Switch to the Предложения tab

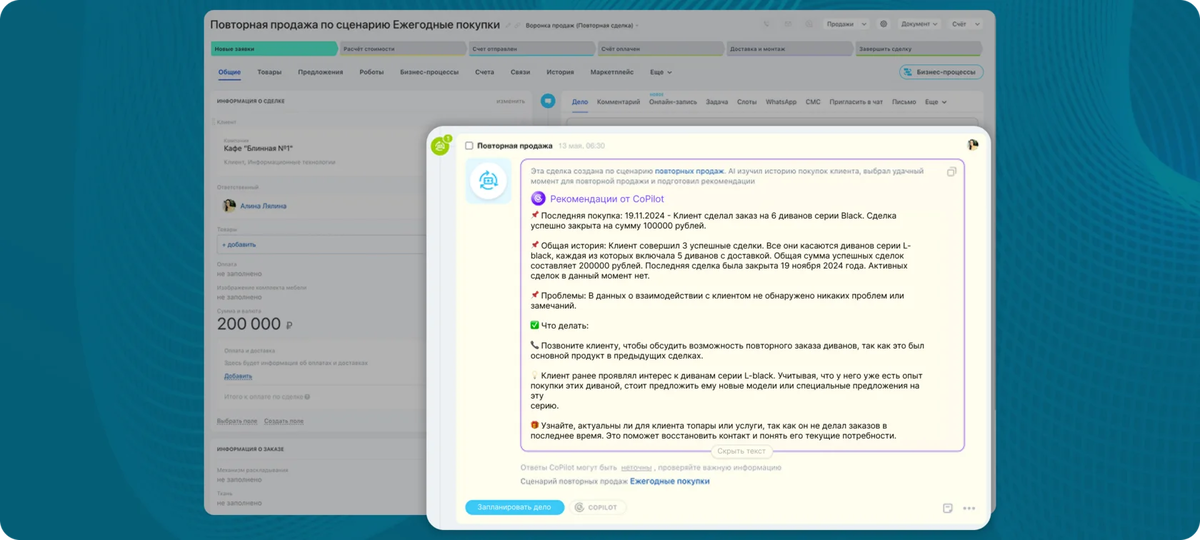320,72
